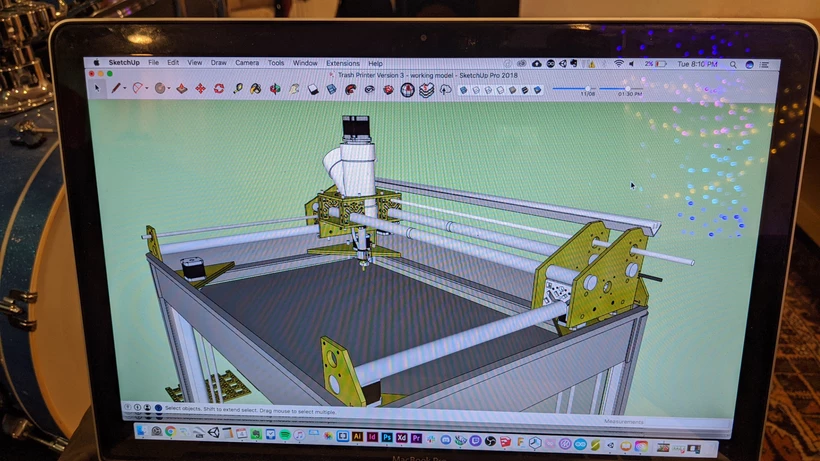The image size is (820, 461).
Task: Pick the Line pencil tool
Action: pos(116,88)
